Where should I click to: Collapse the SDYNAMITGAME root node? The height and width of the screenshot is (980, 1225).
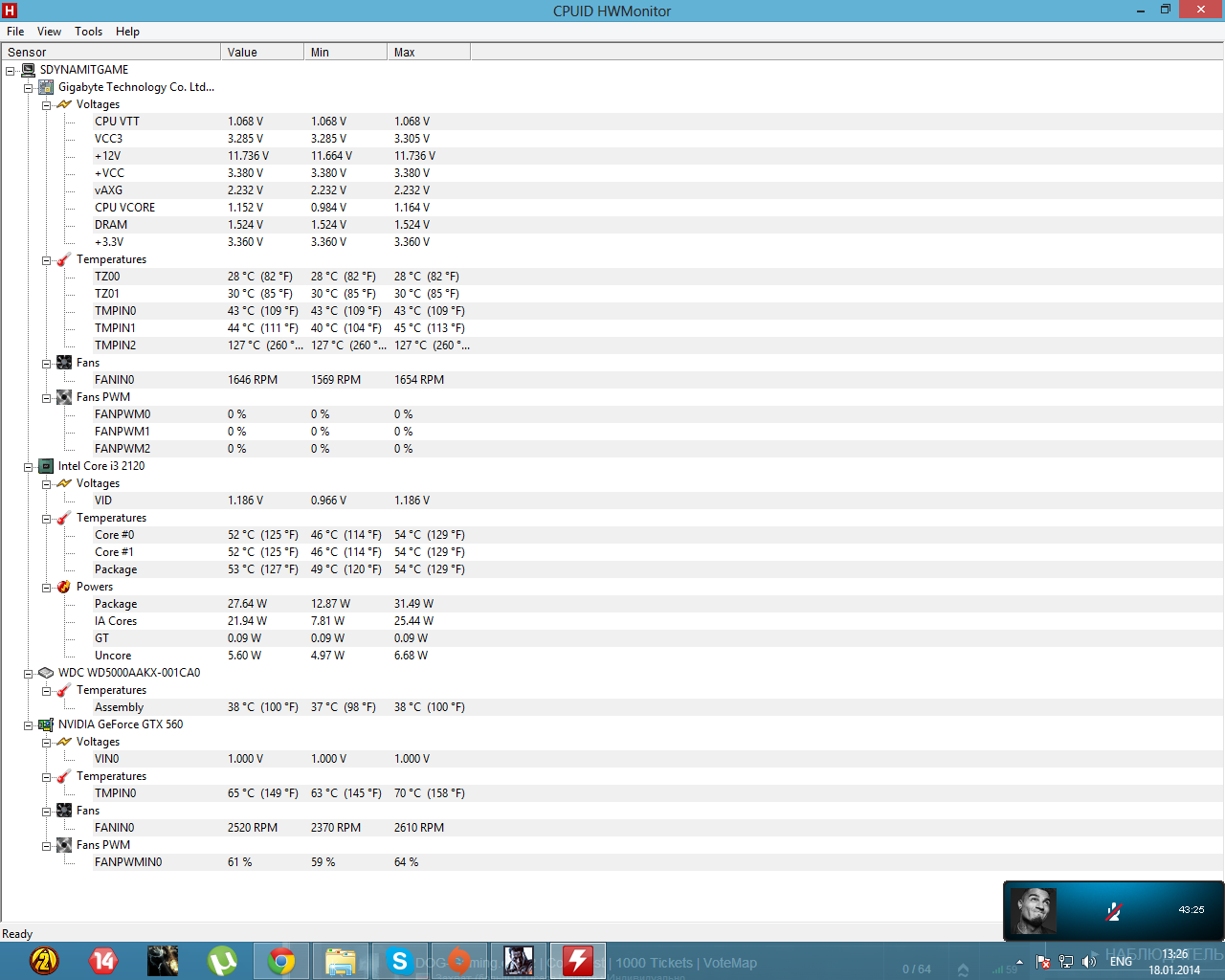tap(11, 71)
